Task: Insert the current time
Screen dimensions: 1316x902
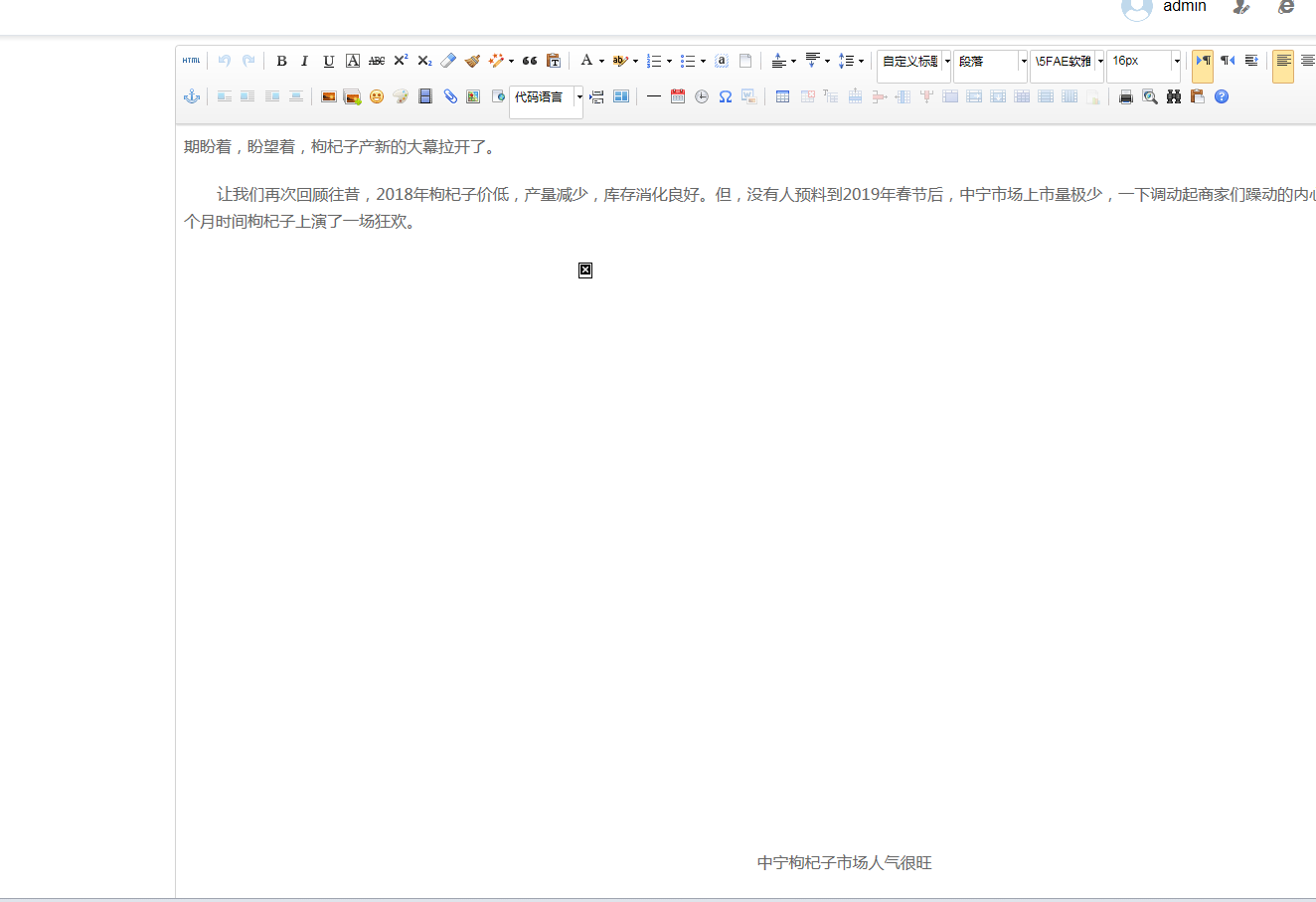Action: 702,96
